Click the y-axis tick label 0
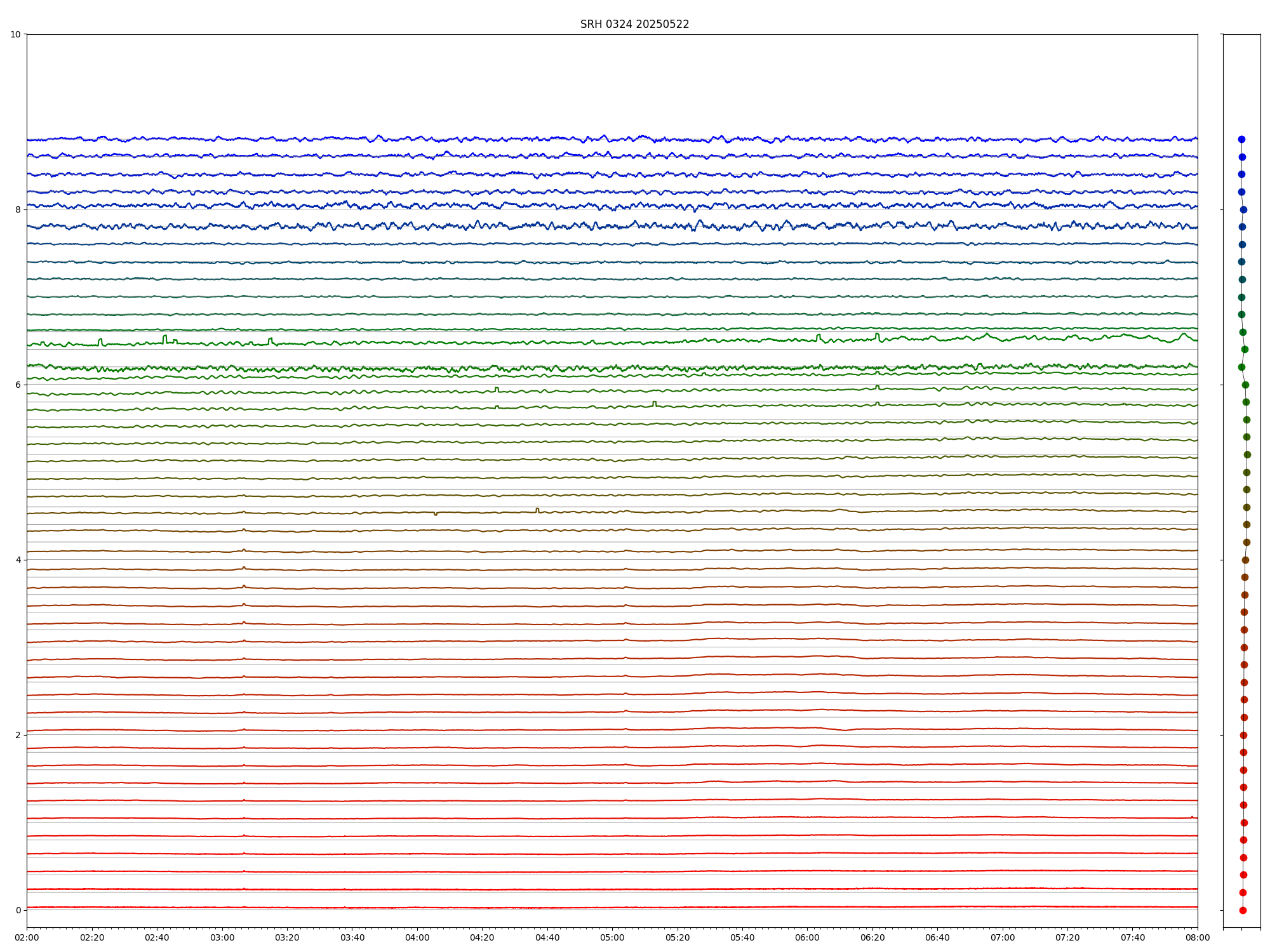This screenshot has height=952, width=1270. [x=18, y=910]
